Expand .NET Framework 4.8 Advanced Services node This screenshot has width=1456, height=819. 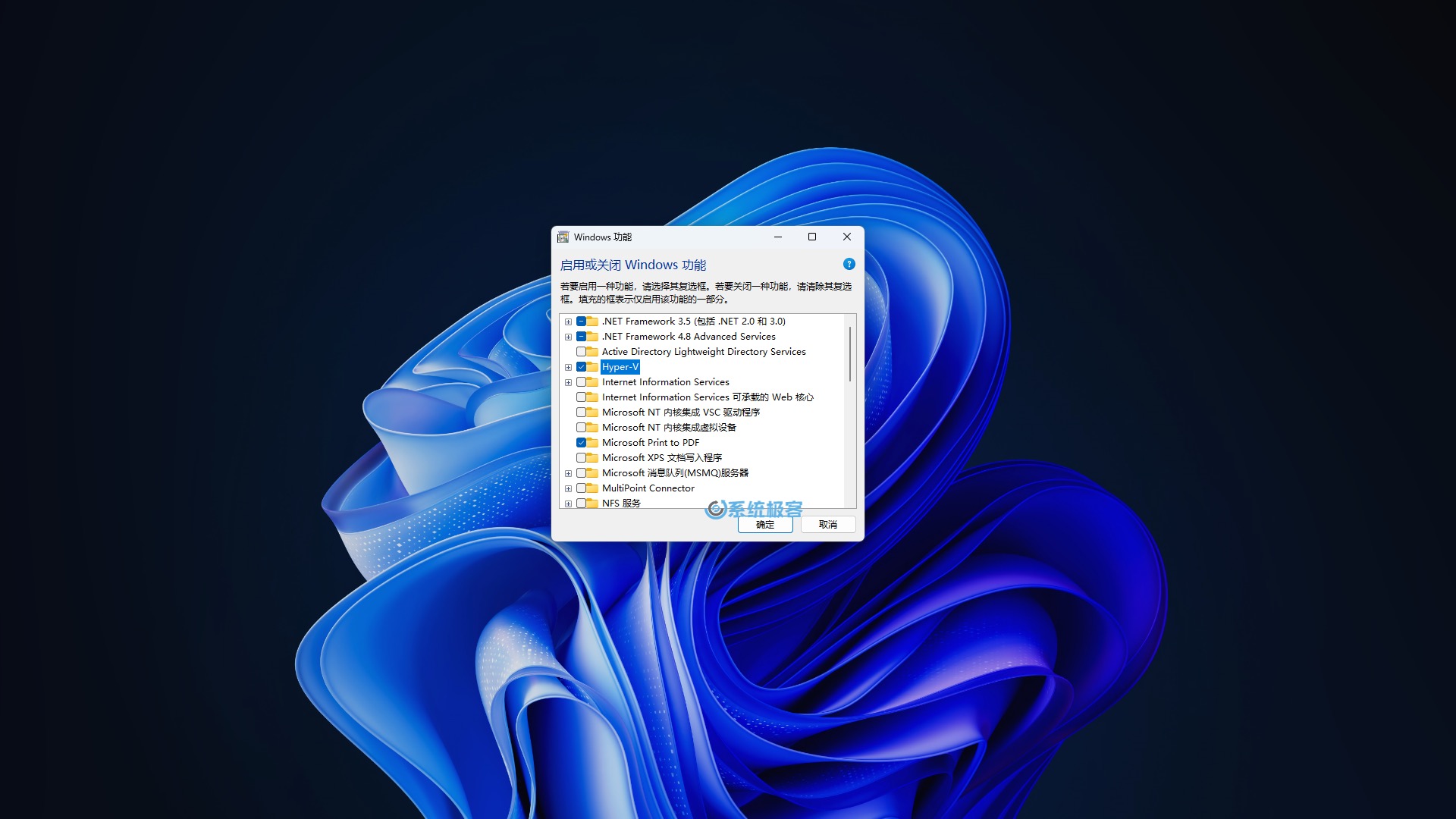pyautogui.click(x=568, y=337)
